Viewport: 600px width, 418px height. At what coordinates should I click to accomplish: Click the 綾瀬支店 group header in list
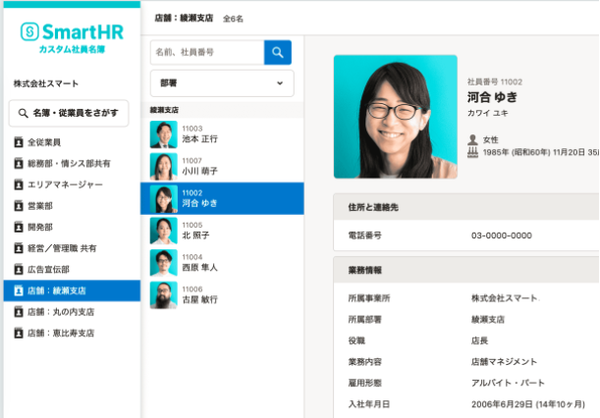222,110
